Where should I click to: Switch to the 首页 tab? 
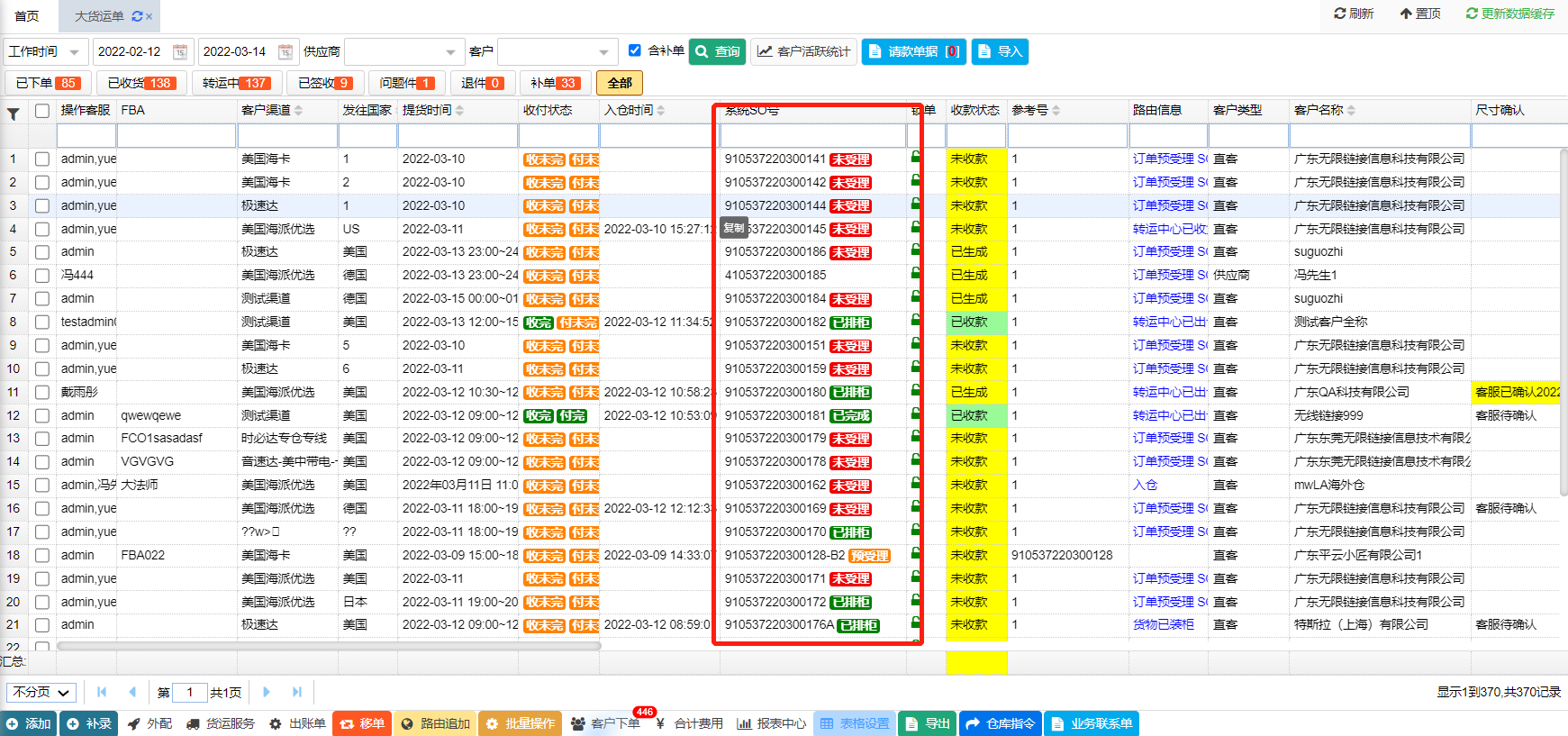[27, 16]
